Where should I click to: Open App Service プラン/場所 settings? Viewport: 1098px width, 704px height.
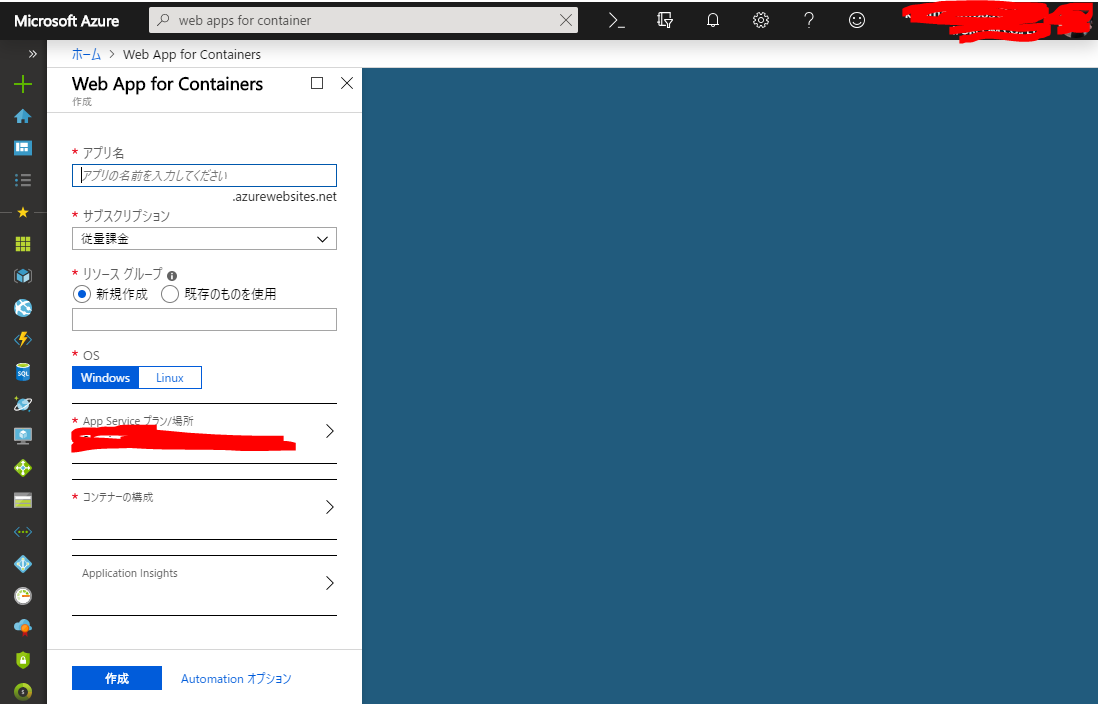(x=204, y=433)
